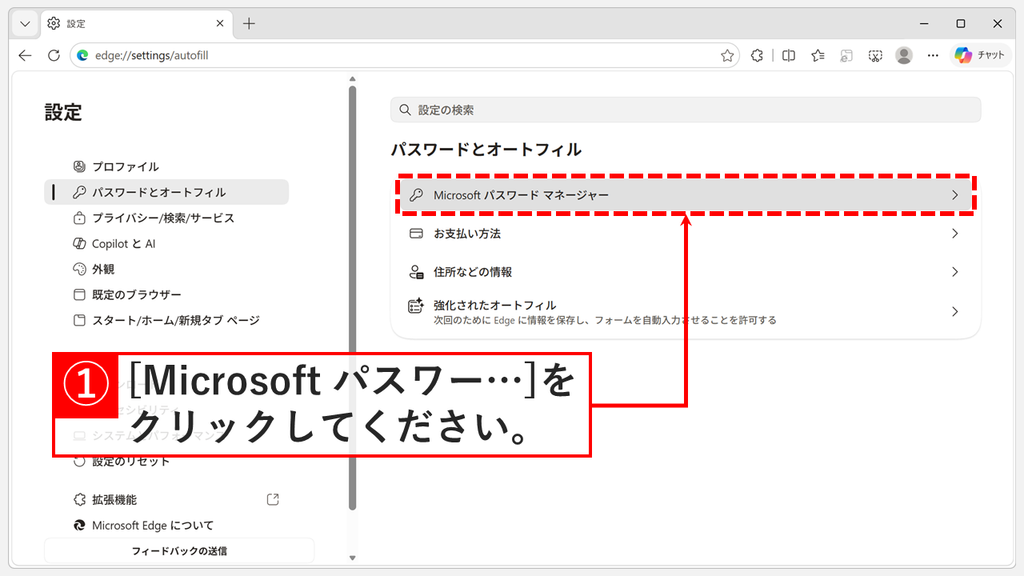Click the sidebar scroll down arrow
1024x576 pixels.
(353, 558)
